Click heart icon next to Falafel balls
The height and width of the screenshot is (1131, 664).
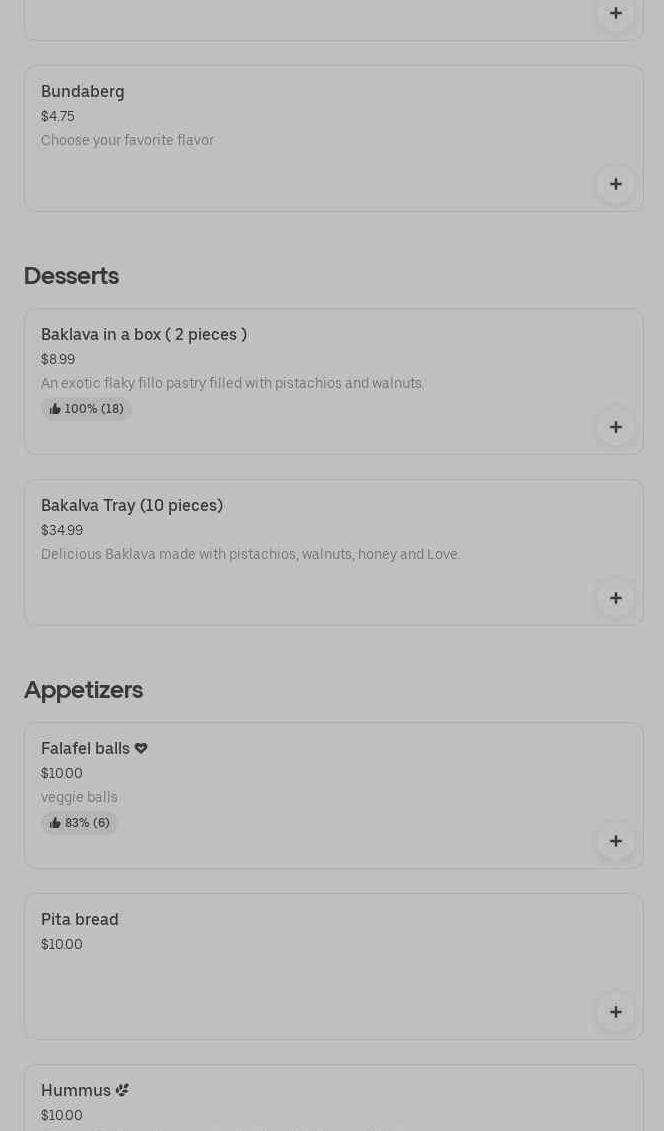click(x=141, y=749)
